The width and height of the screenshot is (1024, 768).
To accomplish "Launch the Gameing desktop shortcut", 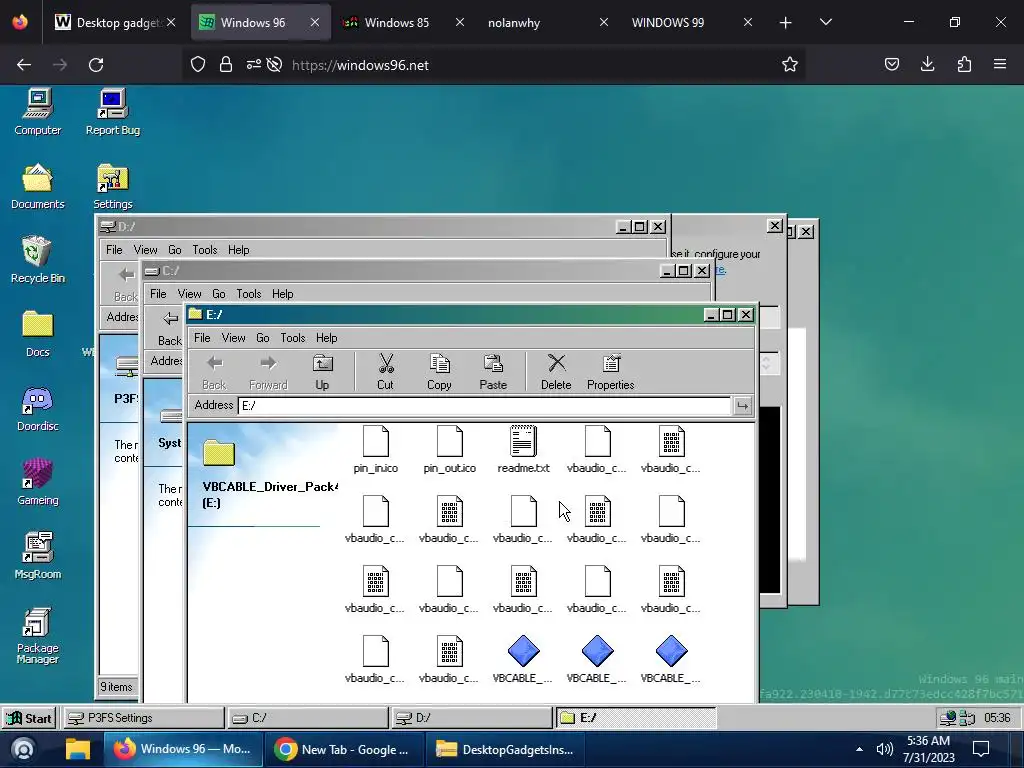I will coord(38,482).
